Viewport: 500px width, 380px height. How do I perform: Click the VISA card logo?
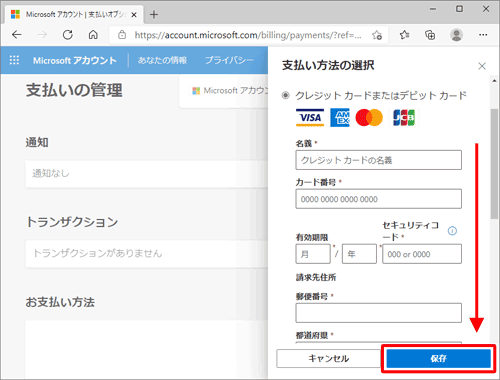tap(310, 118)
